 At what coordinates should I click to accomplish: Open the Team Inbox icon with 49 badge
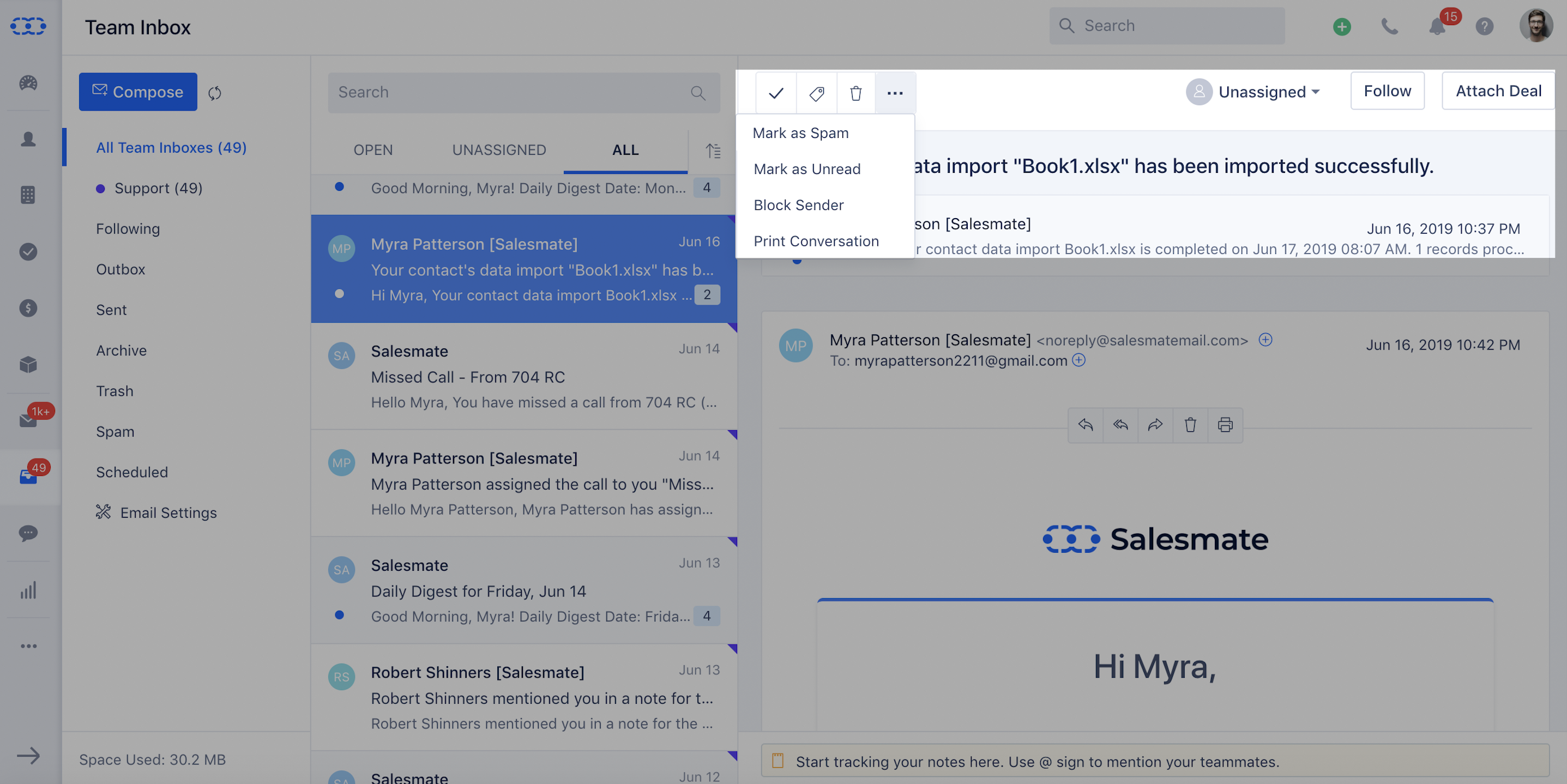pos(28,477)
